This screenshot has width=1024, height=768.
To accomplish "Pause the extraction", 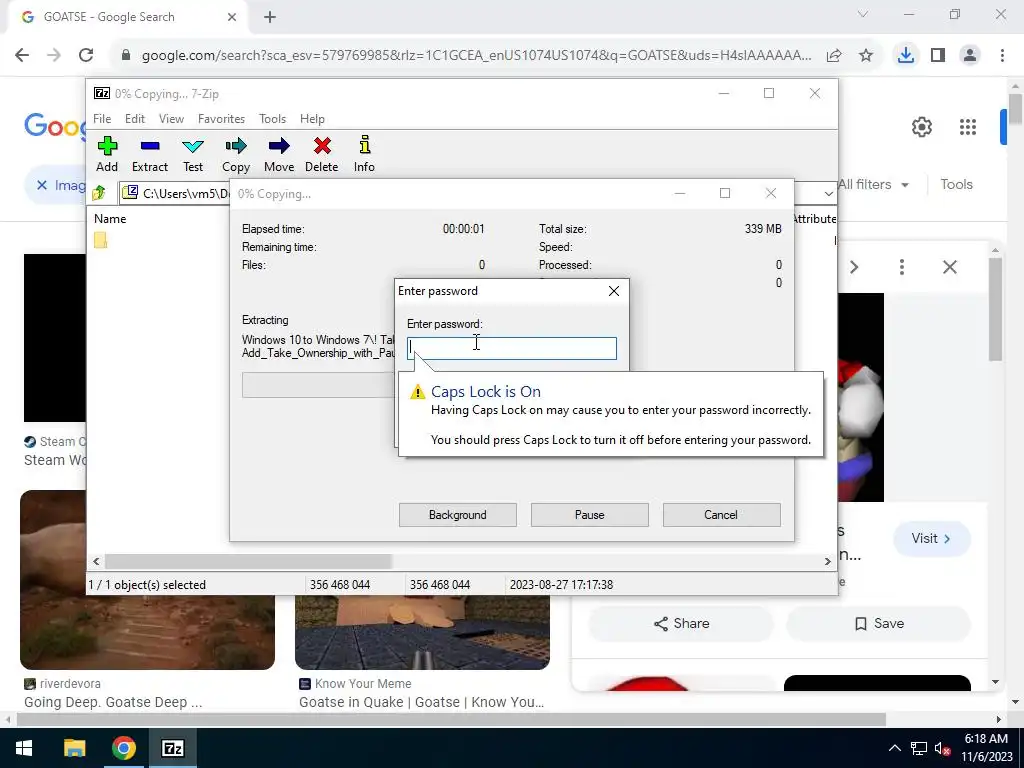I will pos(590,515).
